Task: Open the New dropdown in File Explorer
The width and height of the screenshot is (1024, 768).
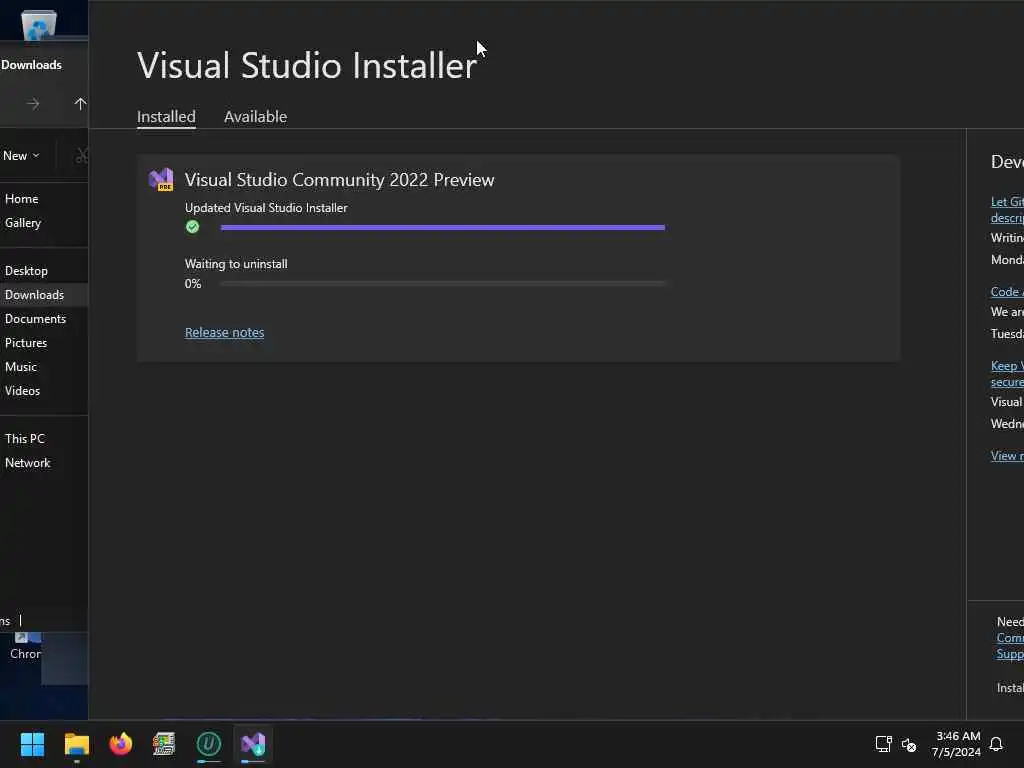Action: pos(21,156)
